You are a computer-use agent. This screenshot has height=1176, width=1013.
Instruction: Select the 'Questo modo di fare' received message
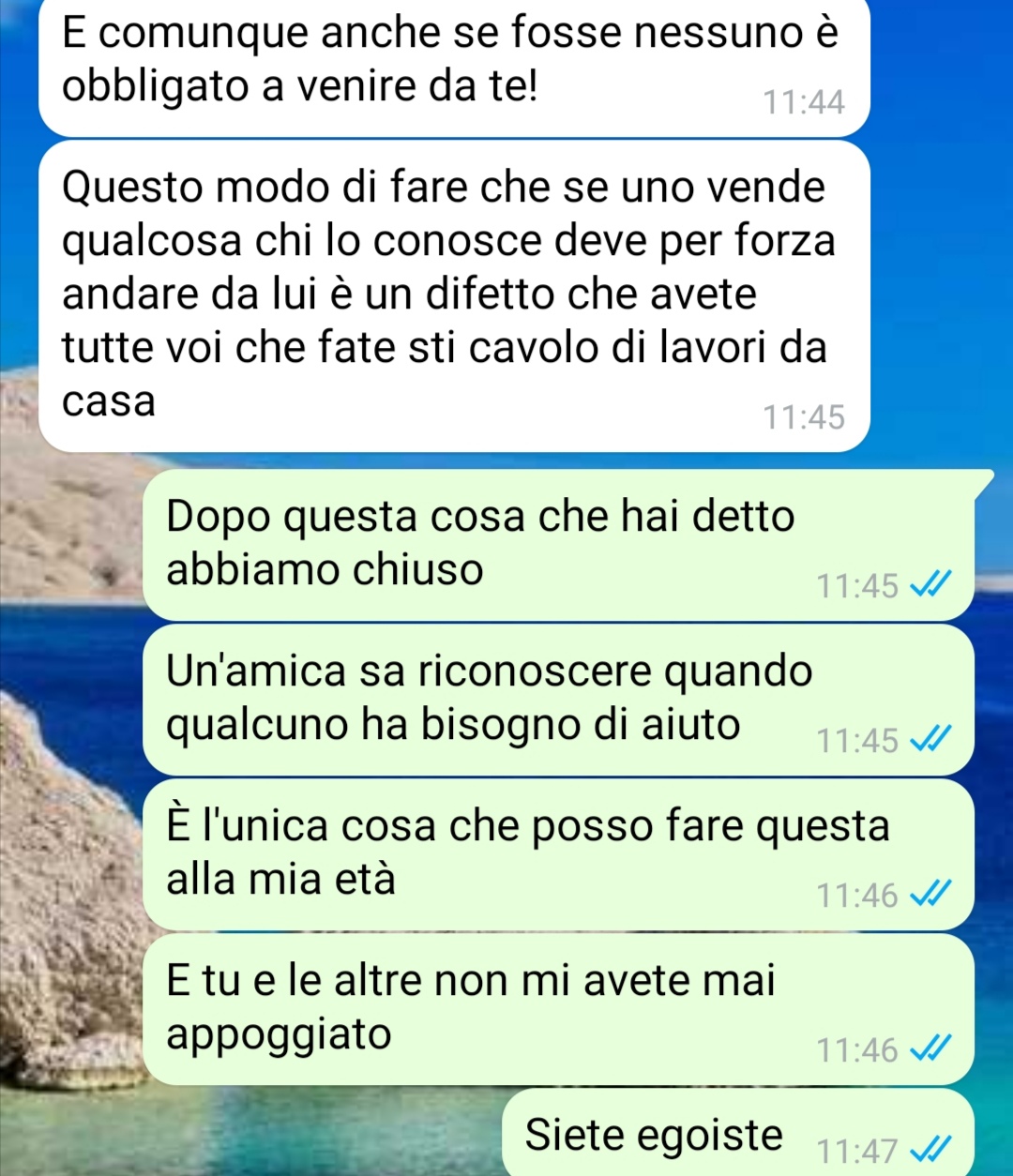[454, 296]
